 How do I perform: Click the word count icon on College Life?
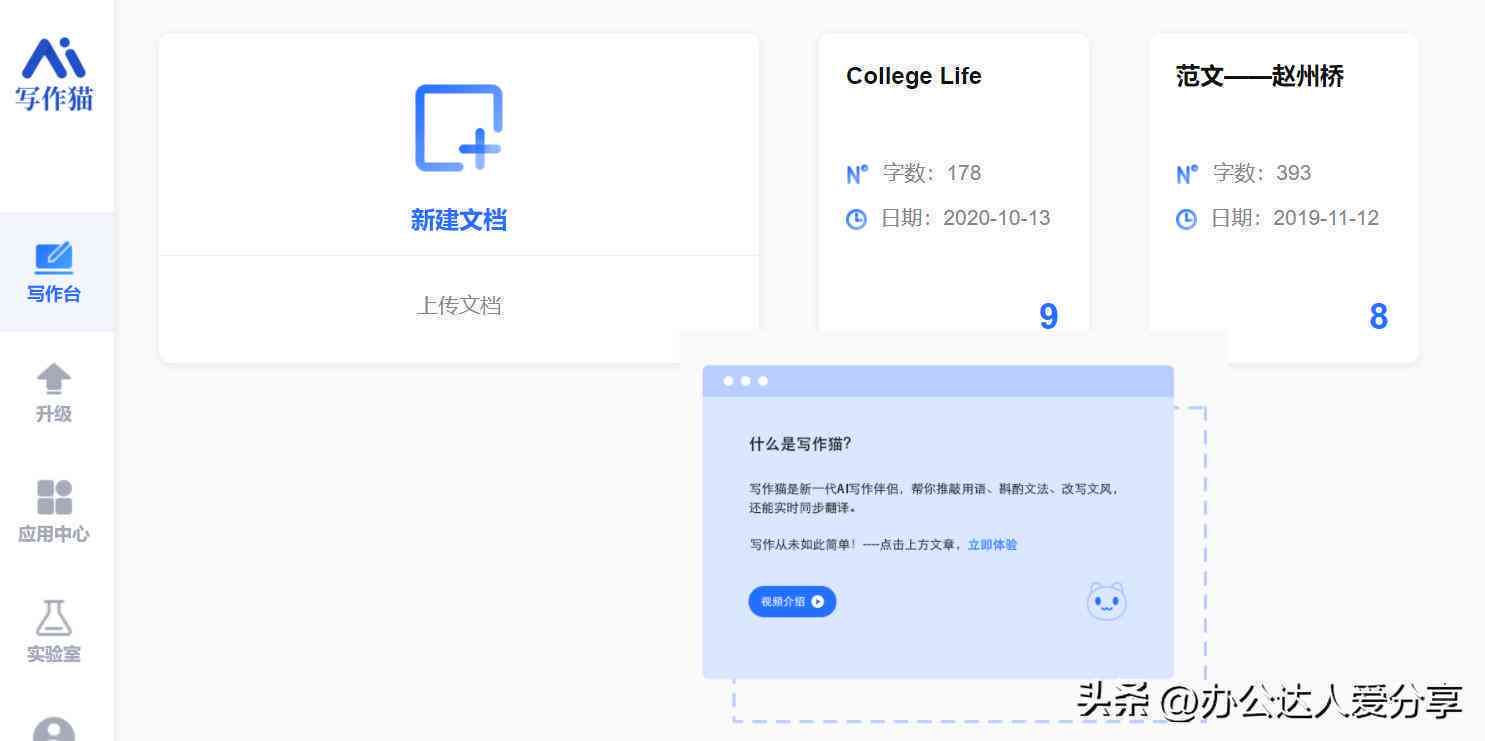tap(857, 174)
